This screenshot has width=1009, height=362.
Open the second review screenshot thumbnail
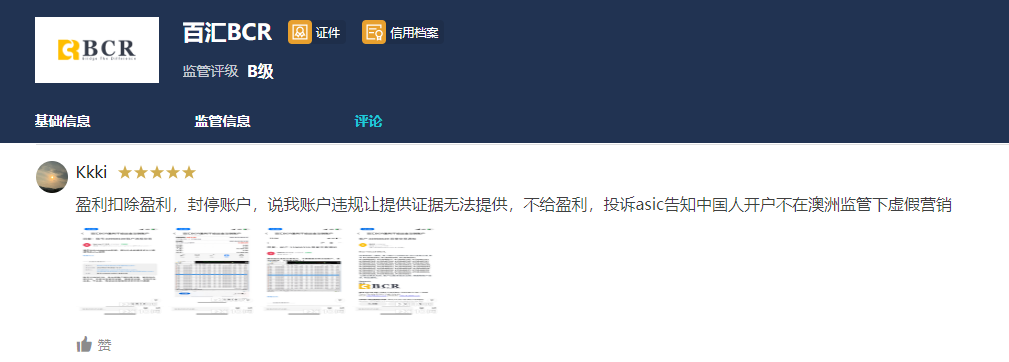(x=211, y=270)
